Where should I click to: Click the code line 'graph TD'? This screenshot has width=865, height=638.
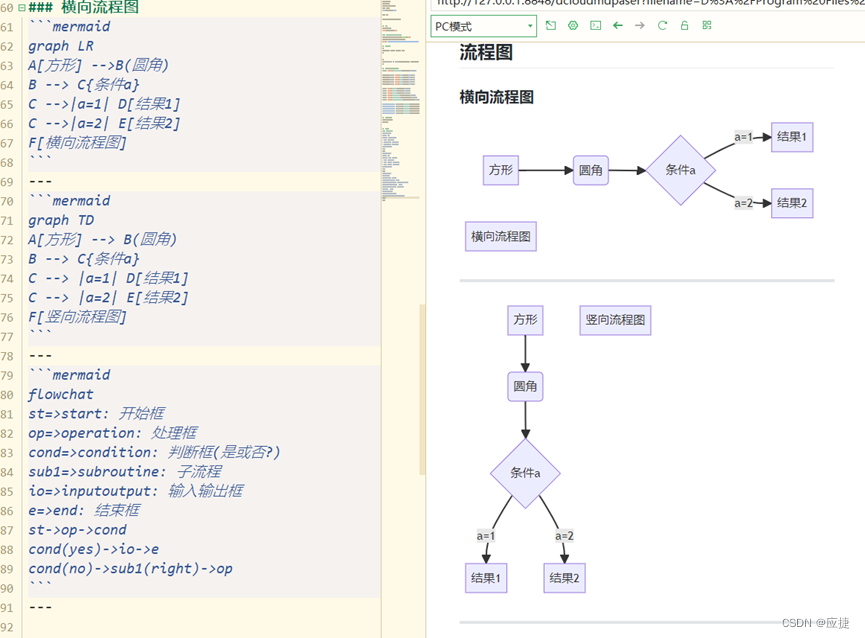coord(61,221)
